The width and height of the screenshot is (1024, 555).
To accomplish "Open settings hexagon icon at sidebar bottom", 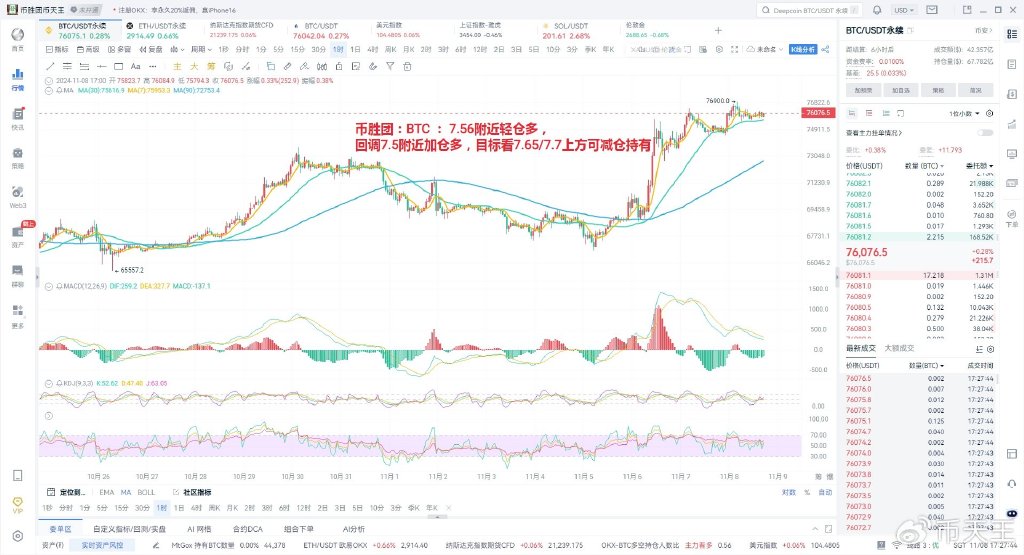I will point(18,536).
